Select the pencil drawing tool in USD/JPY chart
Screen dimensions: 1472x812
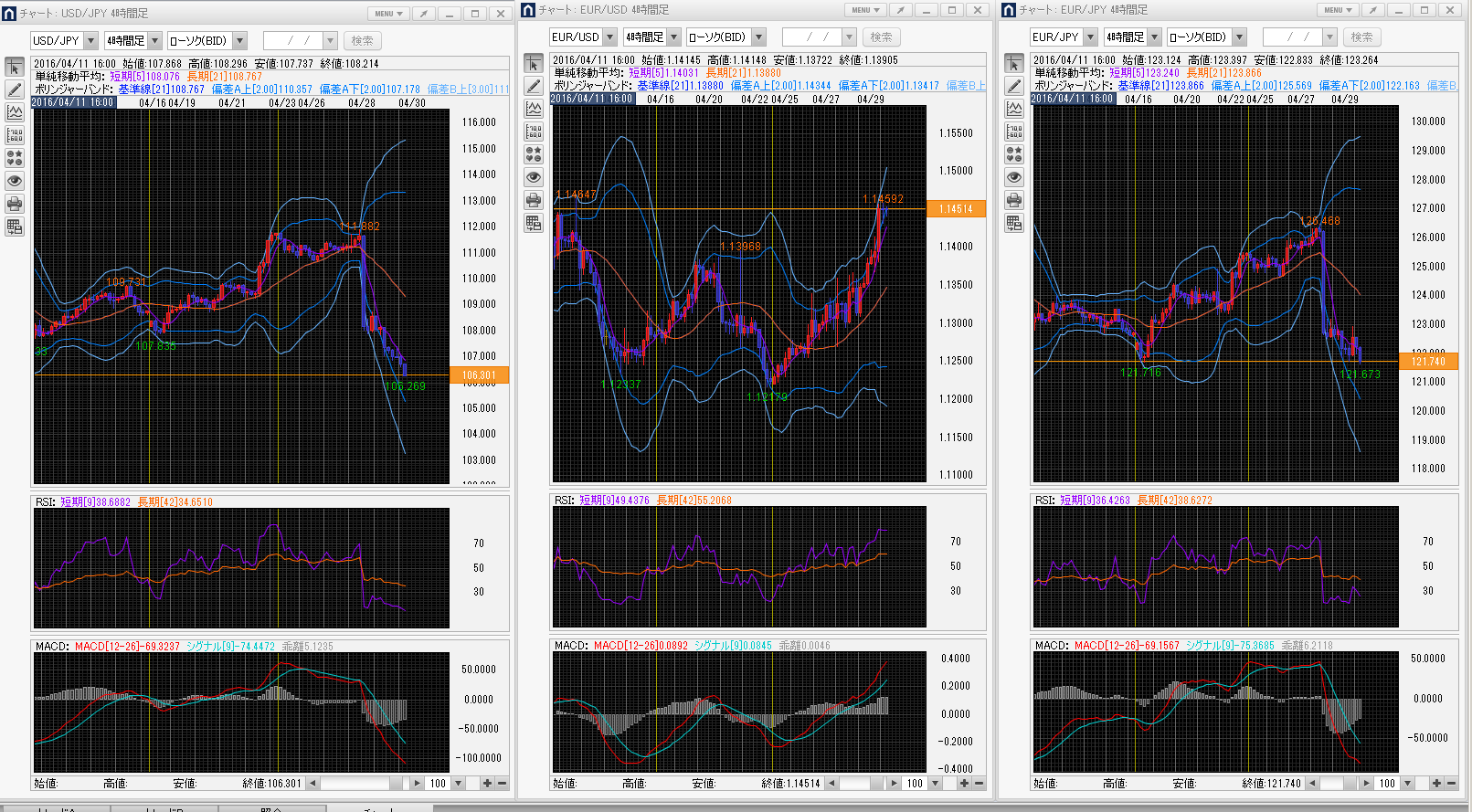pos(15,90)
